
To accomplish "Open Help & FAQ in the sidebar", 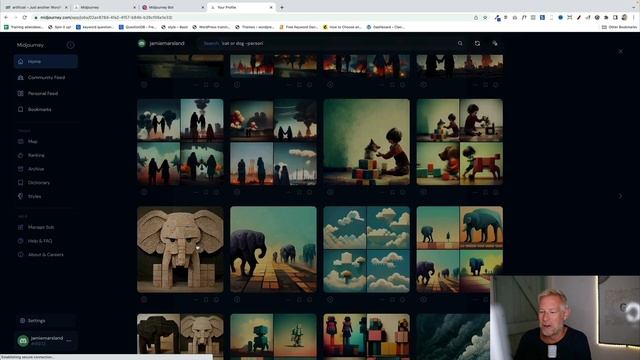I will tap(46, 241).
